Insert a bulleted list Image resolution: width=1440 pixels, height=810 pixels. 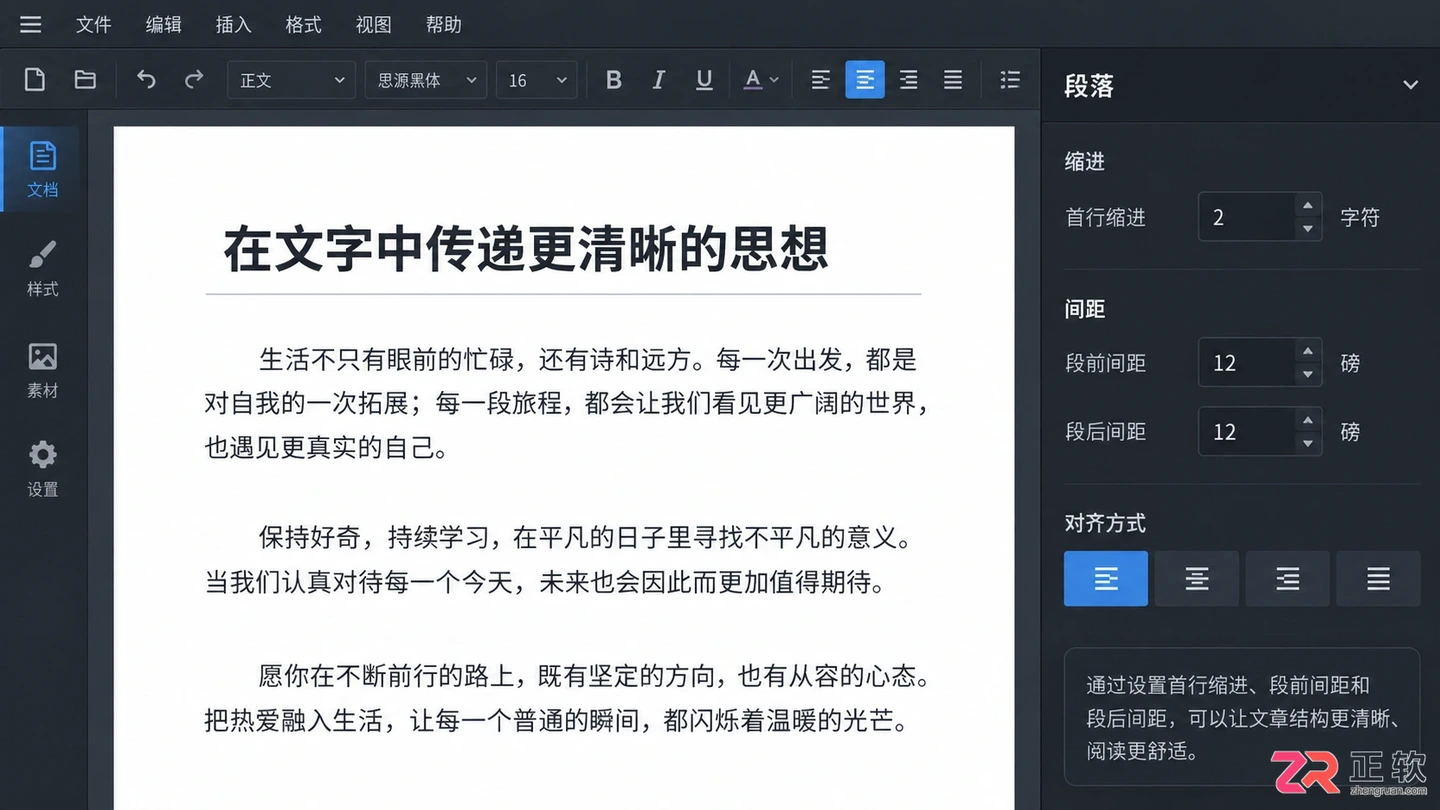point(1010,80)
